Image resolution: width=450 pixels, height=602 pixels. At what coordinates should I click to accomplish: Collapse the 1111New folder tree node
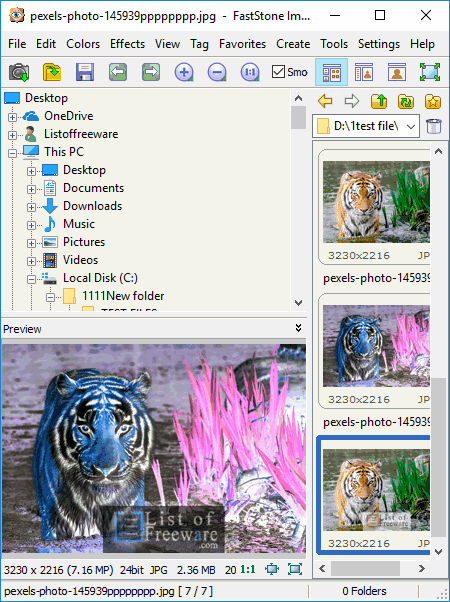50,297
